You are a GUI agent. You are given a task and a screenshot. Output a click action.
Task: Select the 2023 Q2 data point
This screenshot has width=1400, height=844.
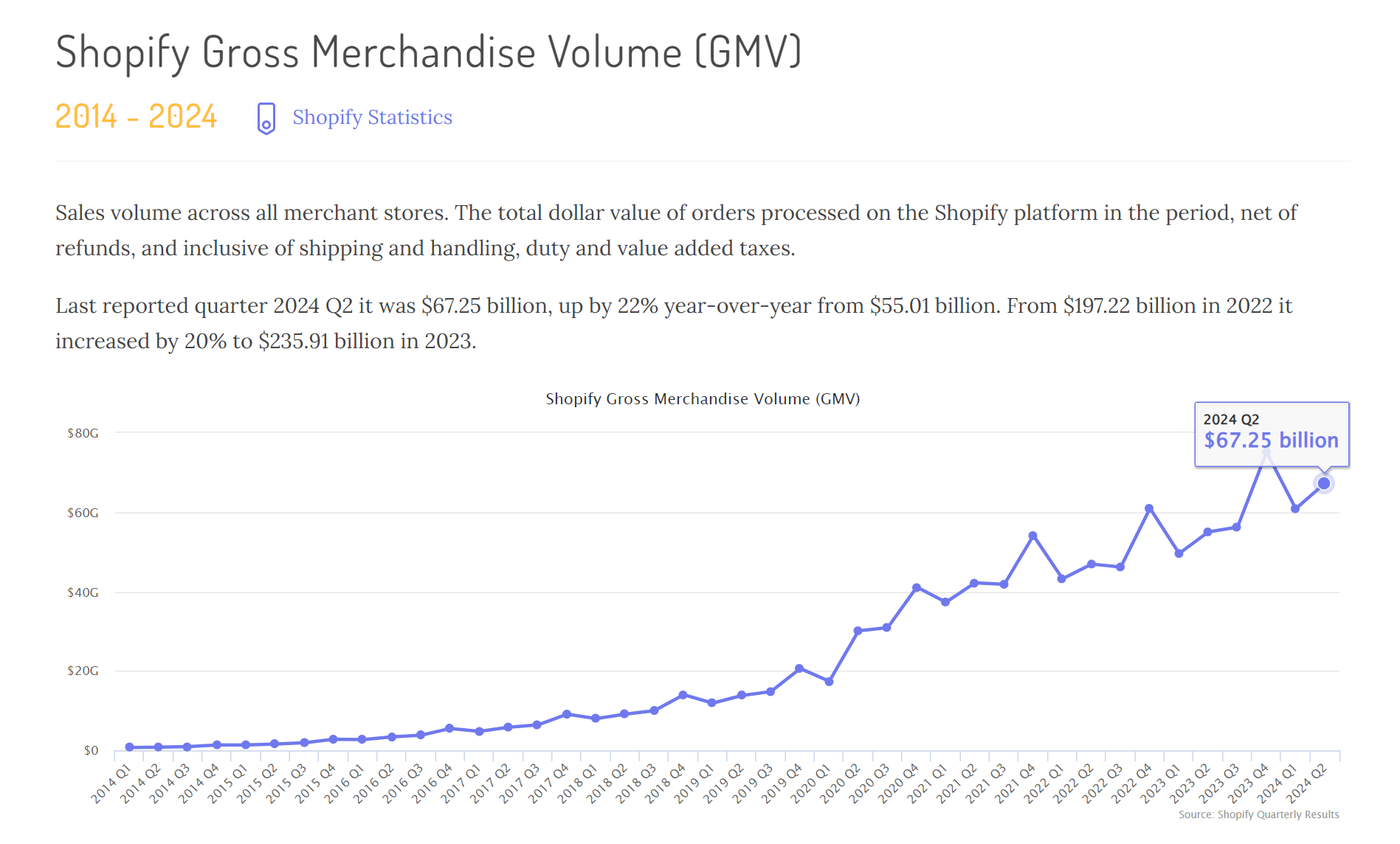(x=1207, y=532)
